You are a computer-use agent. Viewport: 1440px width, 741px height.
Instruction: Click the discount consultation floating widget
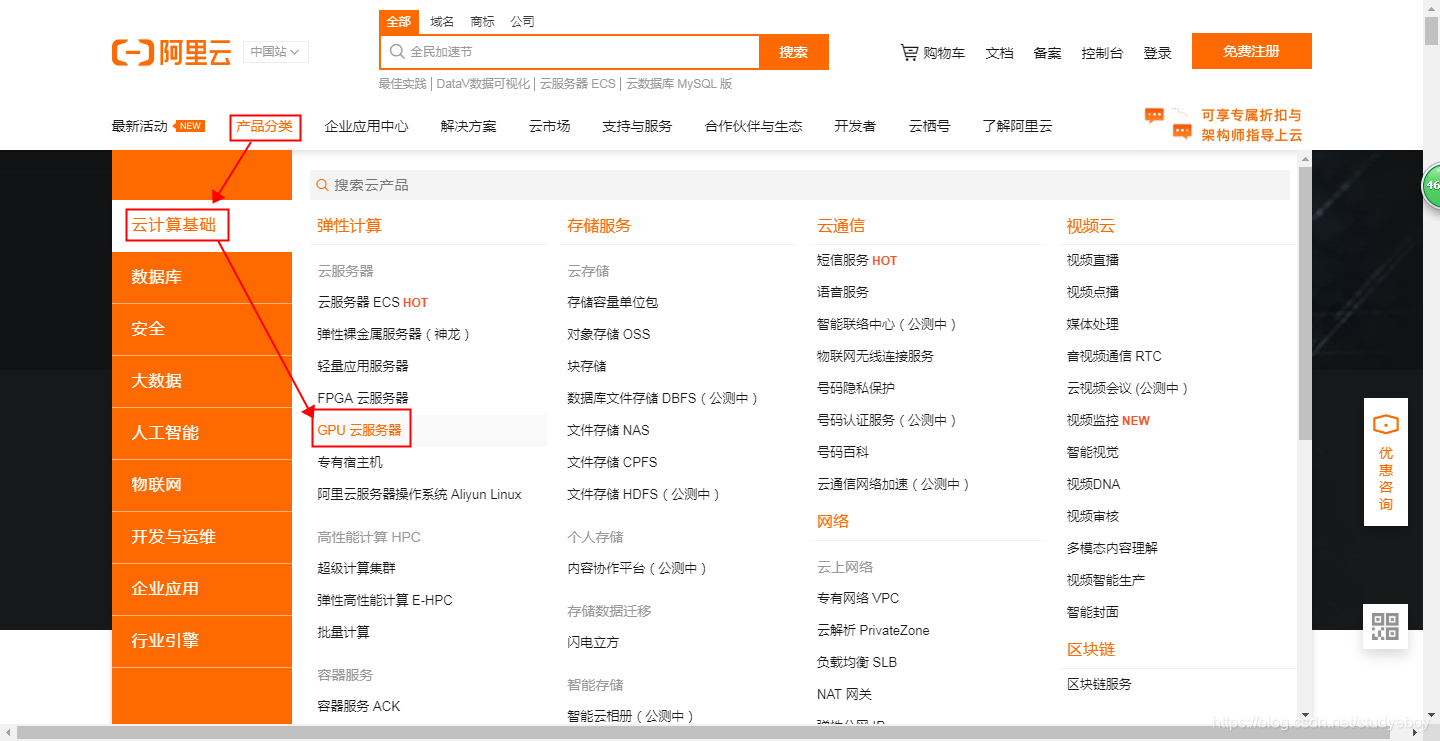point(1385,461)
